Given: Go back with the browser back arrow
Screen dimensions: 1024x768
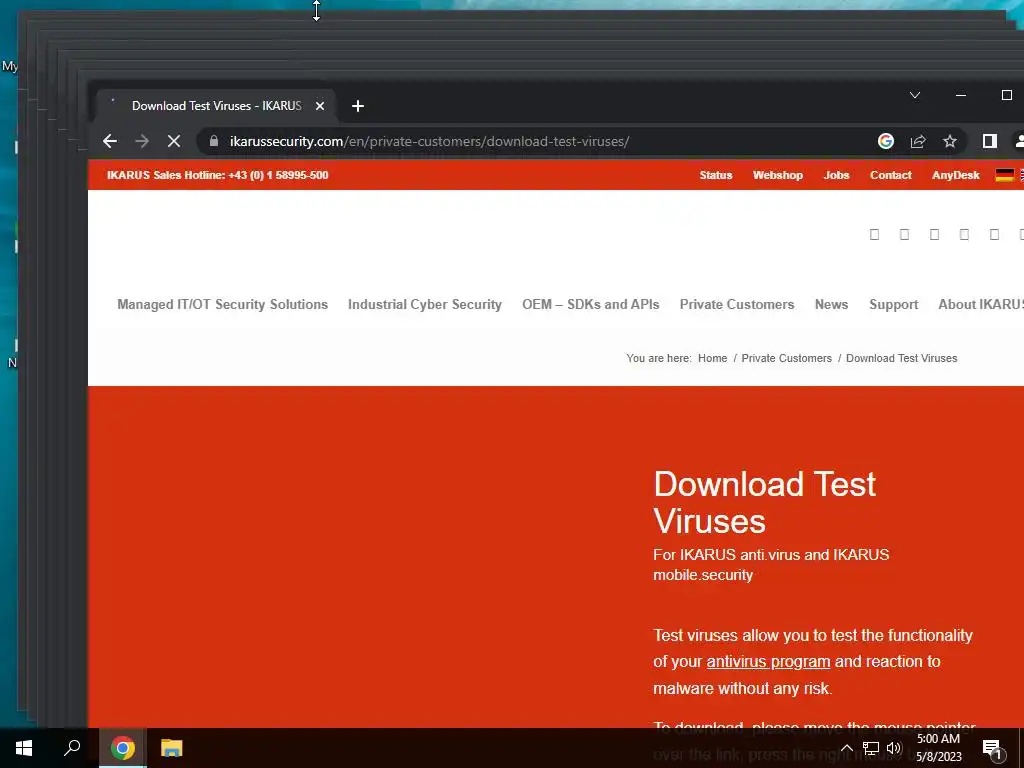Looking at the screenshot, I should 110,141.
